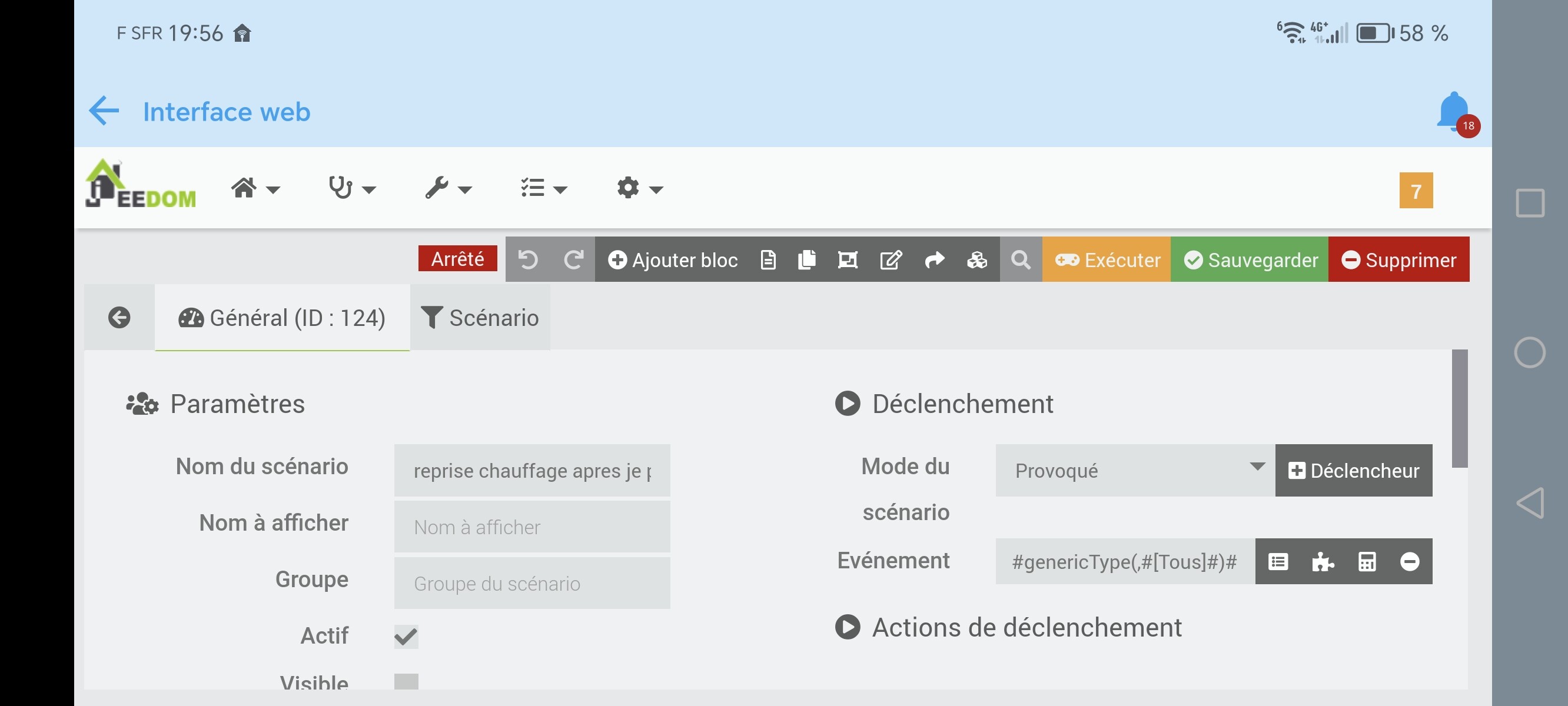
Task: Open the wrench tools menu
Action: [x=448, y=189]
